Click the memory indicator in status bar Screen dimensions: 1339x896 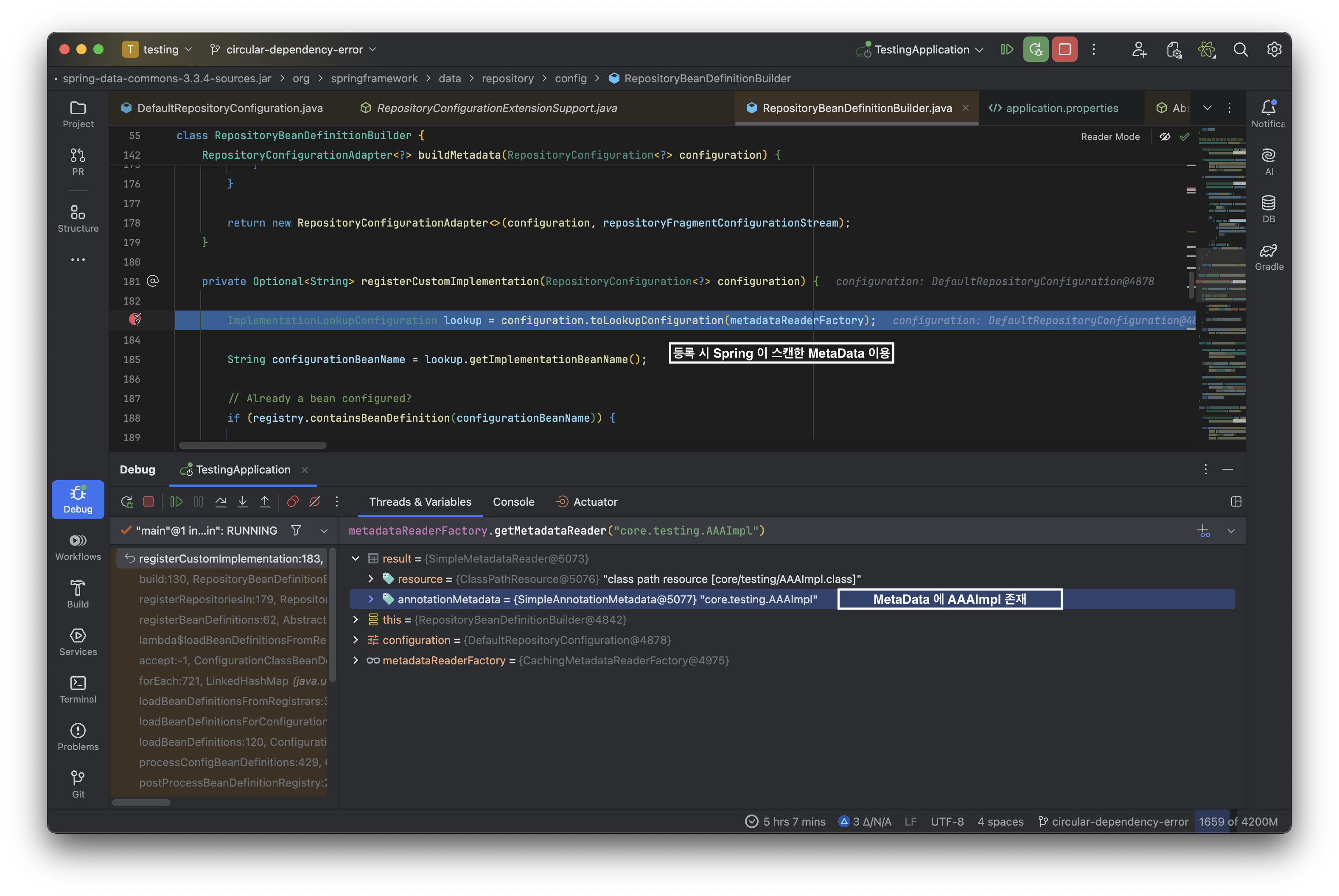click(1238, 821)
